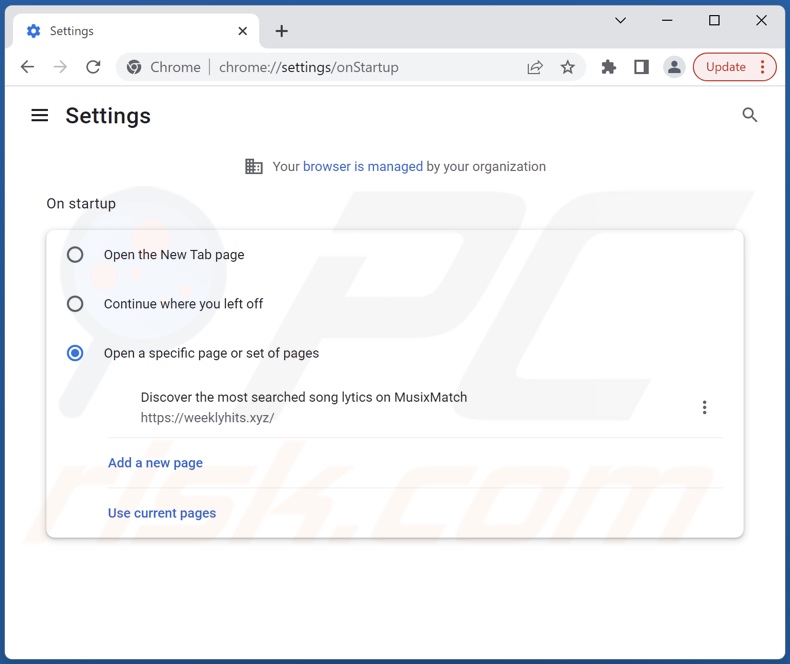790x664 pixels.
Task: Search settings with magnifier icon
Action: coord(750,115)
